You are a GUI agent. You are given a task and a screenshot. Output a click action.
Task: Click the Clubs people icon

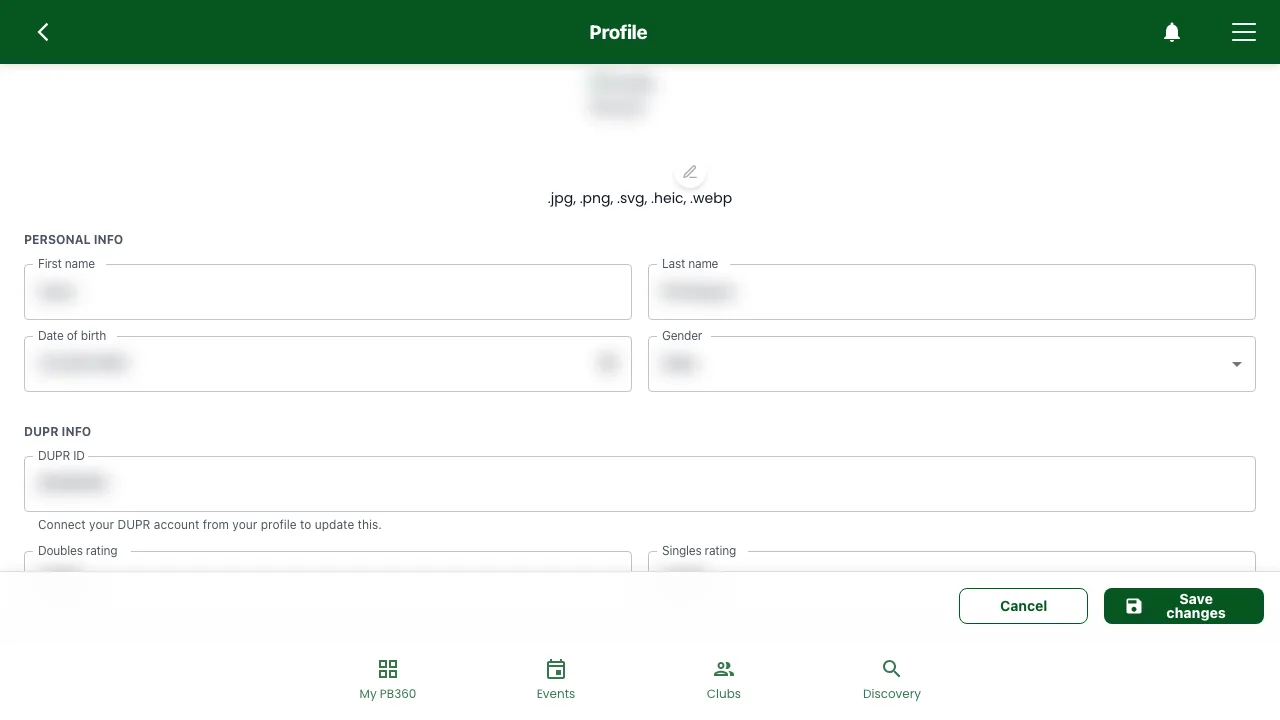tap(724, 669)
